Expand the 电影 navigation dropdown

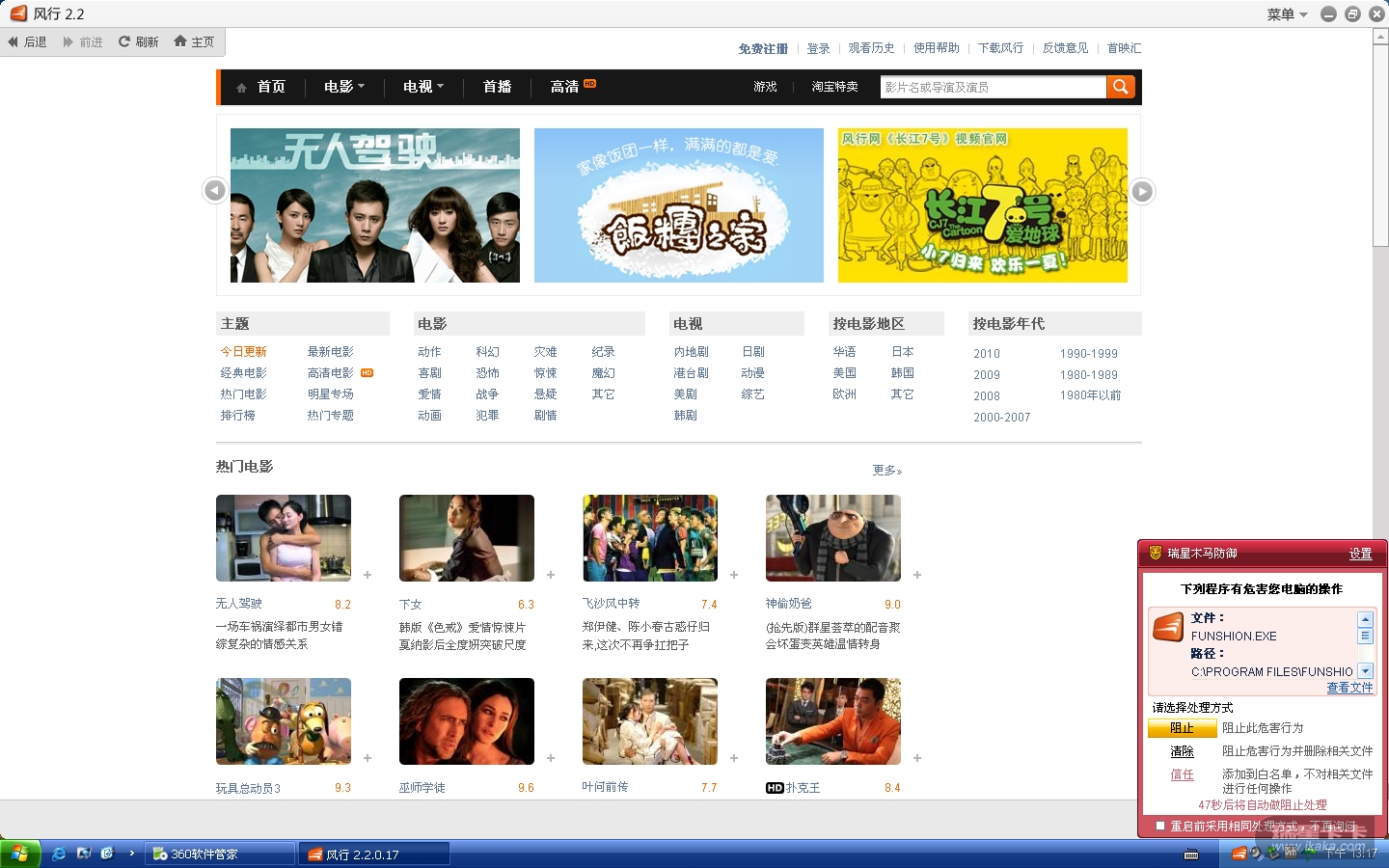tap(344, 87)
